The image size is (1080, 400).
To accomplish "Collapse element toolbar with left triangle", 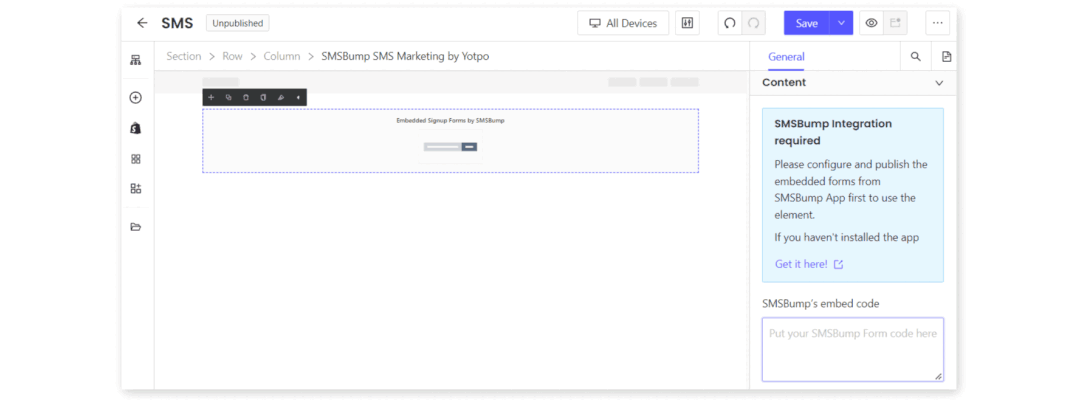I will (x=298, y=98).
